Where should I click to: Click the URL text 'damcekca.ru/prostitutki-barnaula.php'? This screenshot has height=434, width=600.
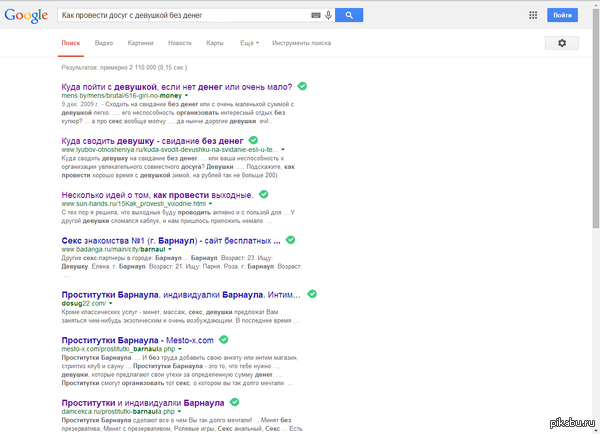pyautogui.click(x=118, y=412)
